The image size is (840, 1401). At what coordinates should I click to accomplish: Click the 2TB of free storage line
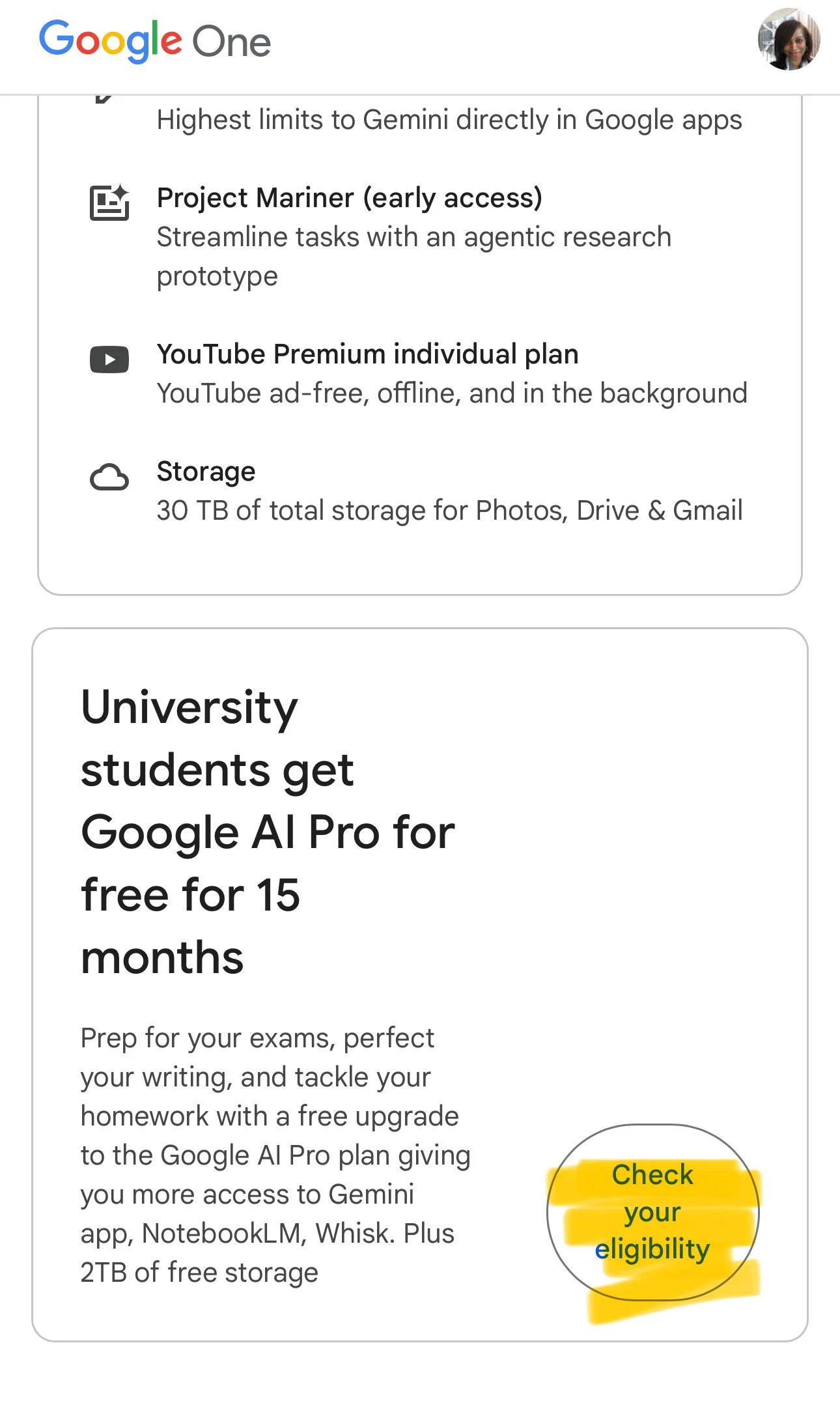coord(199,1273)
